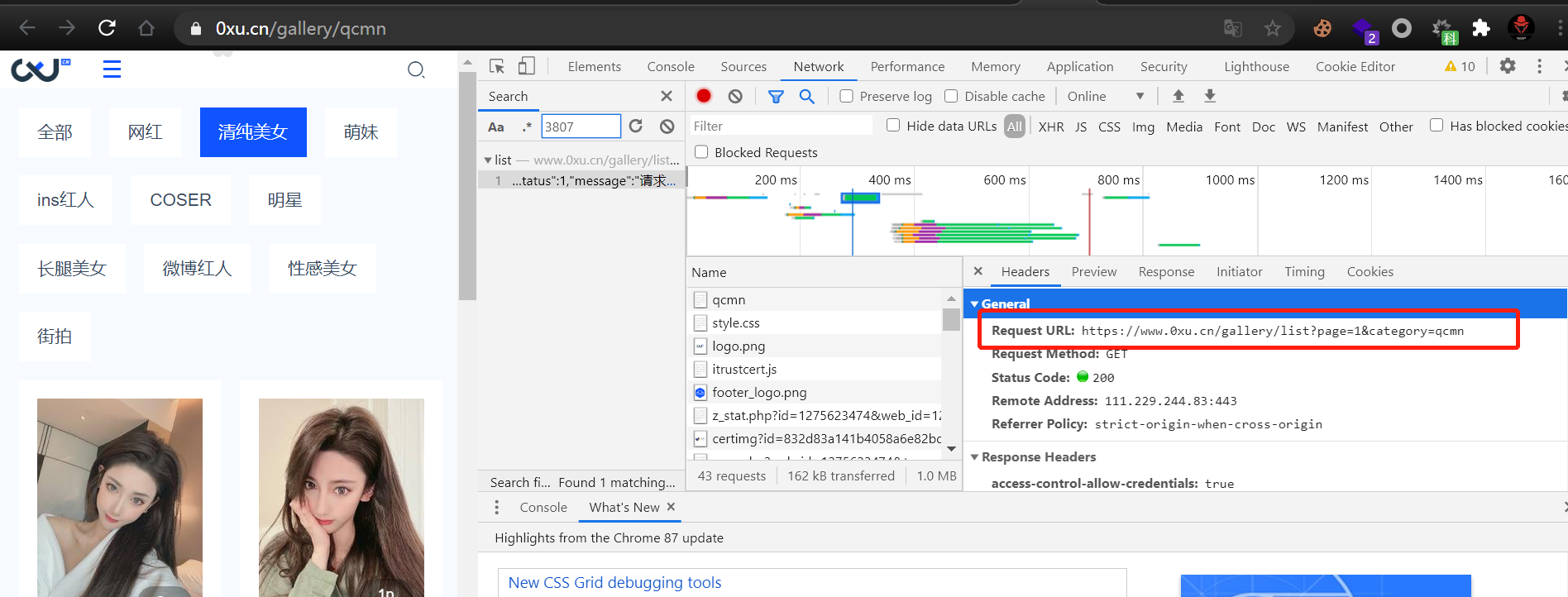Switch to the Sources panel tab
The height and width of the screenshot is (597, 1568).
tap(743, 66)
